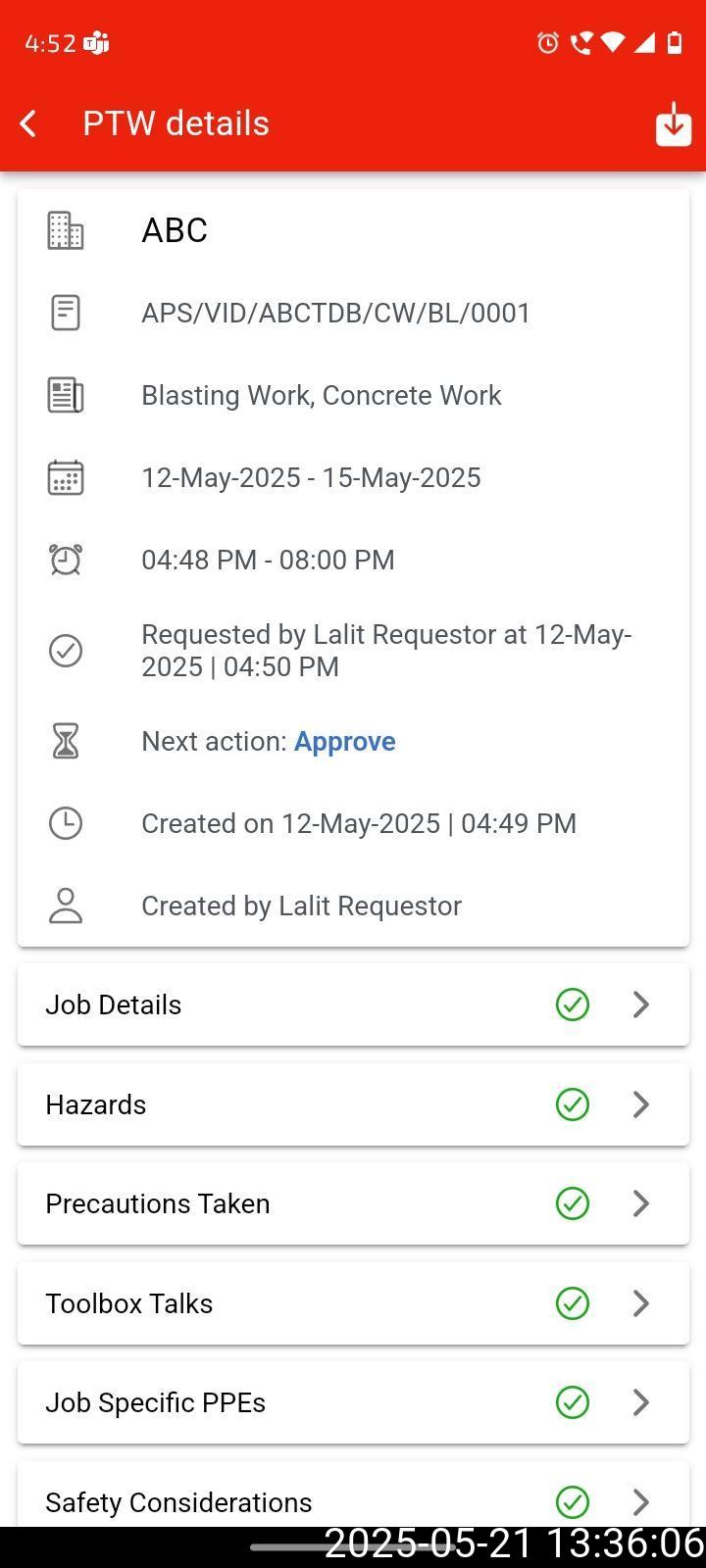The height and width of the screenshot is (1568, 706).
Task: Tap the hourglass icon beside Next action
Action: (66, 742)
